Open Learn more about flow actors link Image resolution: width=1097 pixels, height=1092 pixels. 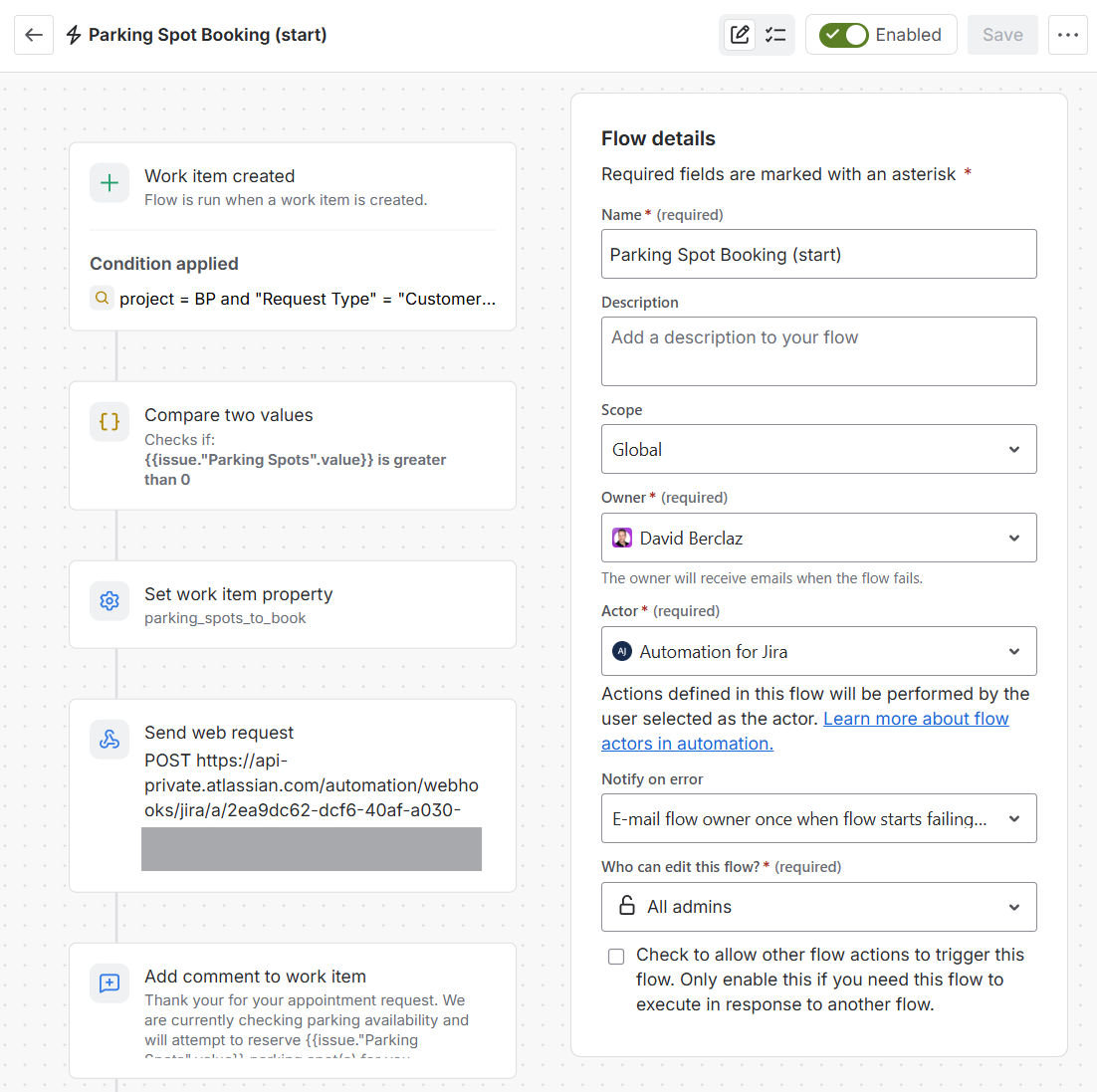(x=804, y=731)
